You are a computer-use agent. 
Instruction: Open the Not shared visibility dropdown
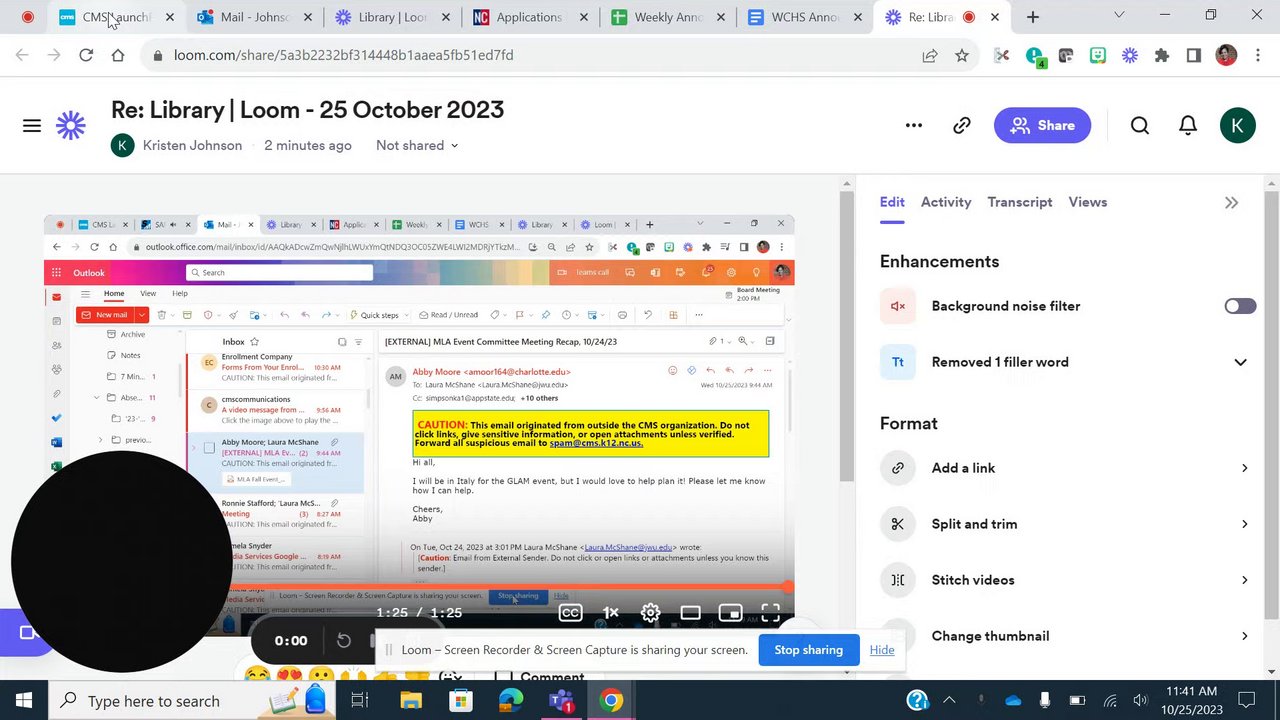pos(417,145)
